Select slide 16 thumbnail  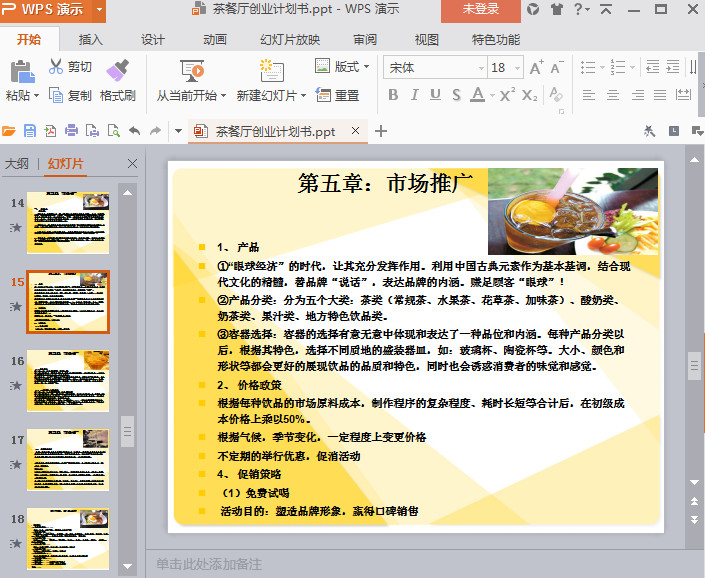(68, 381)
